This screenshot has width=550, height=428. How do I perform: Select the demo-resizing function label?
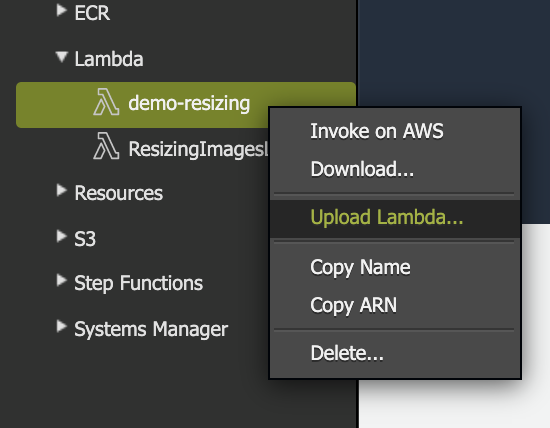(x=189, y=103)
